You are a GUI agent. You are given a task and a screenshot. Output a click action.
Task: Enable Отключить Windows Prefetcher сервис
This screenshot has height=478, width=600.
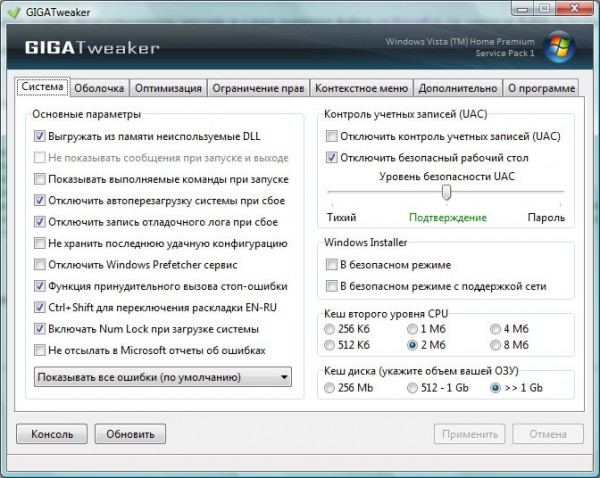[x=40, y=264]
